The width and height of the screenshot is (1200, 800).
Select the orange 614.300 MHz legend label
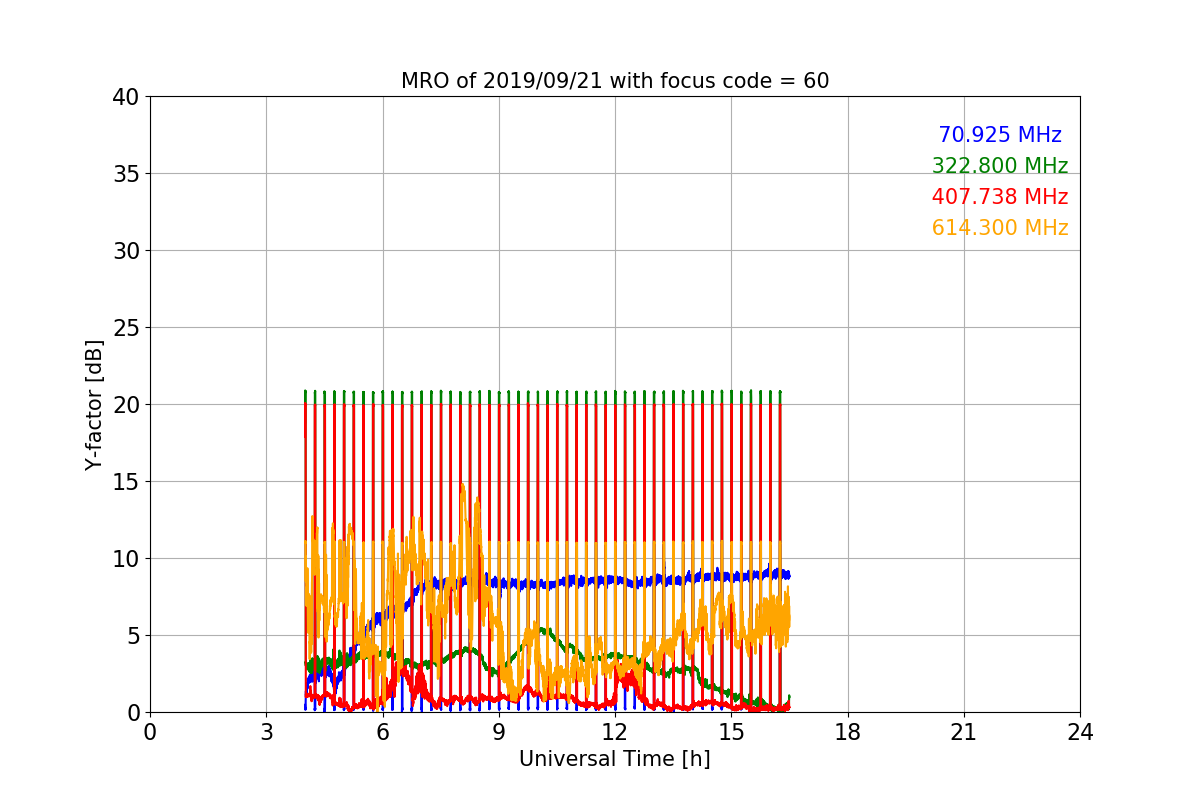1000,228
